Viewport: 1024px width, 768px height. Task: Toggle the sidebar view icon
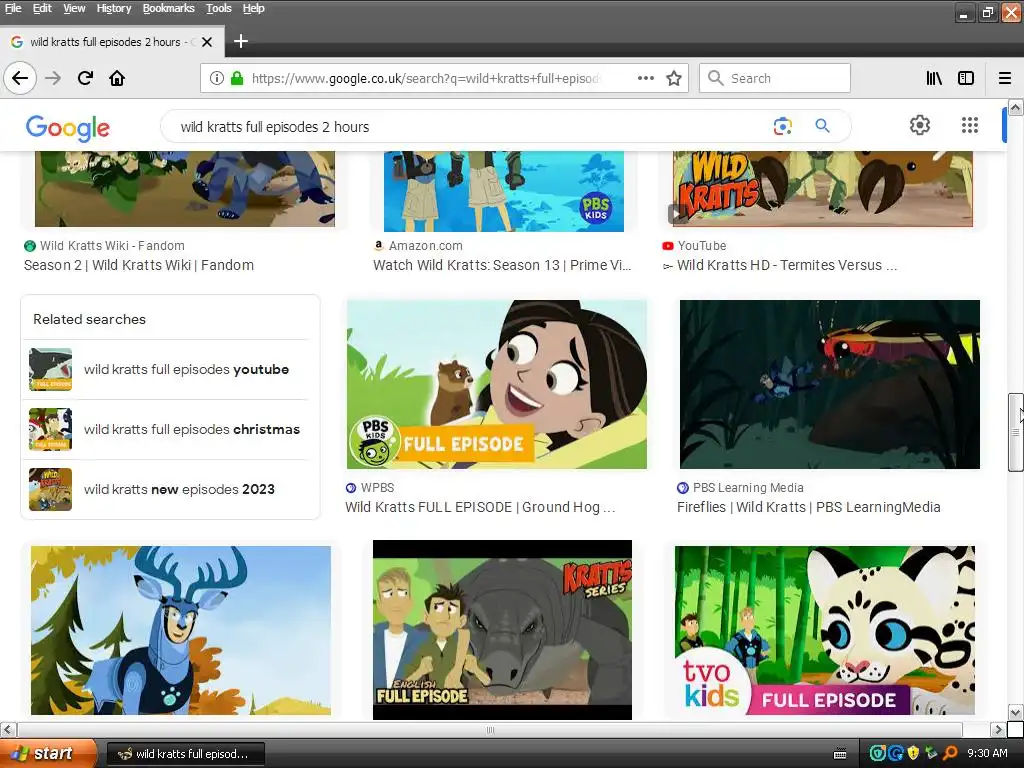[966, 78]
